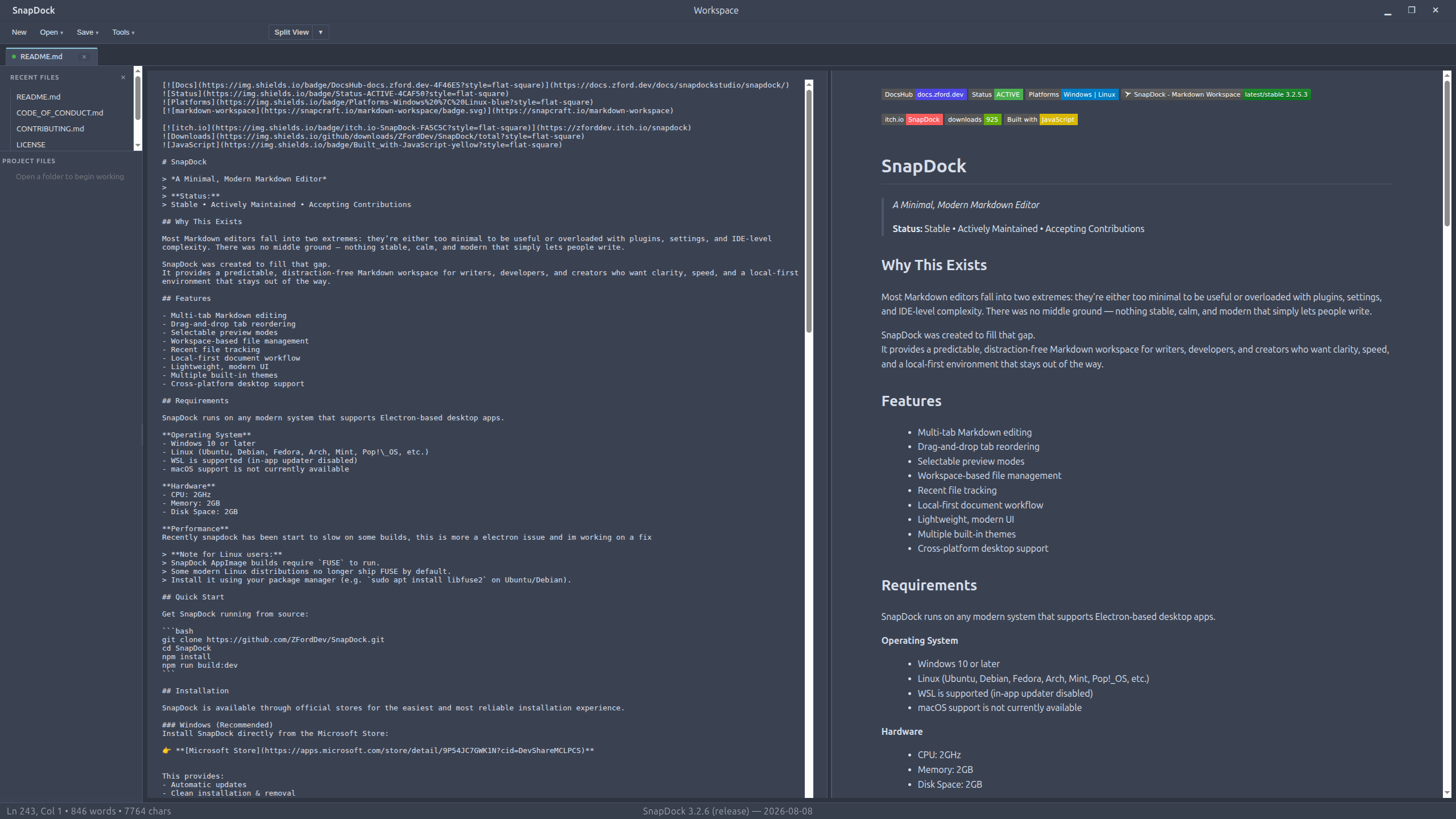Click the editor scrollbar up arrow
Screen dimensions: 1456x819
[809, 84]
